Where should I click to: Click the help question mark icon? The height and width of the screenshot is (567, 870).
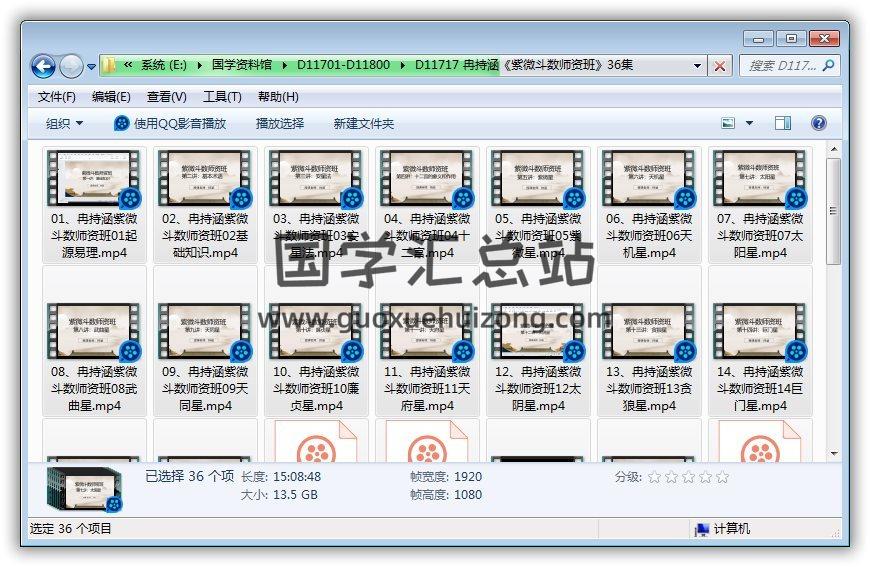(x=818, y=123)
